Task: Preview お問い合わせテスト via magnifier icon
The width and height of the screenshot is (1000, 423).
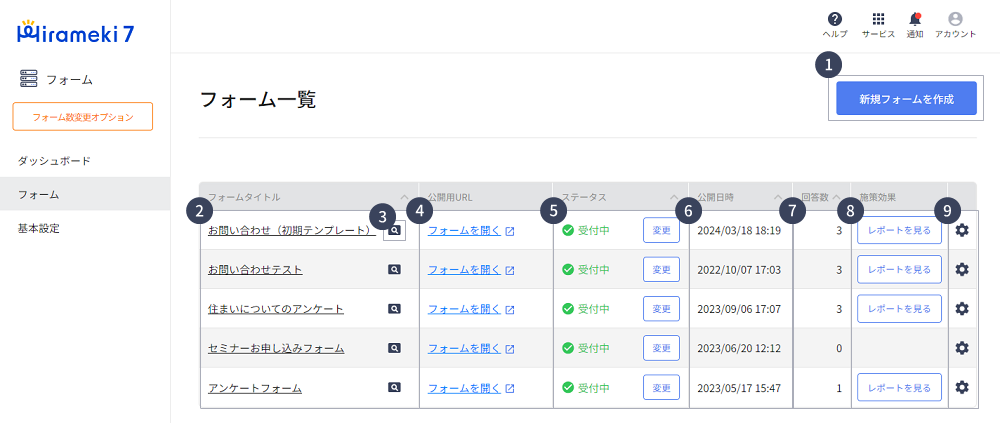Action: (395, 270)
